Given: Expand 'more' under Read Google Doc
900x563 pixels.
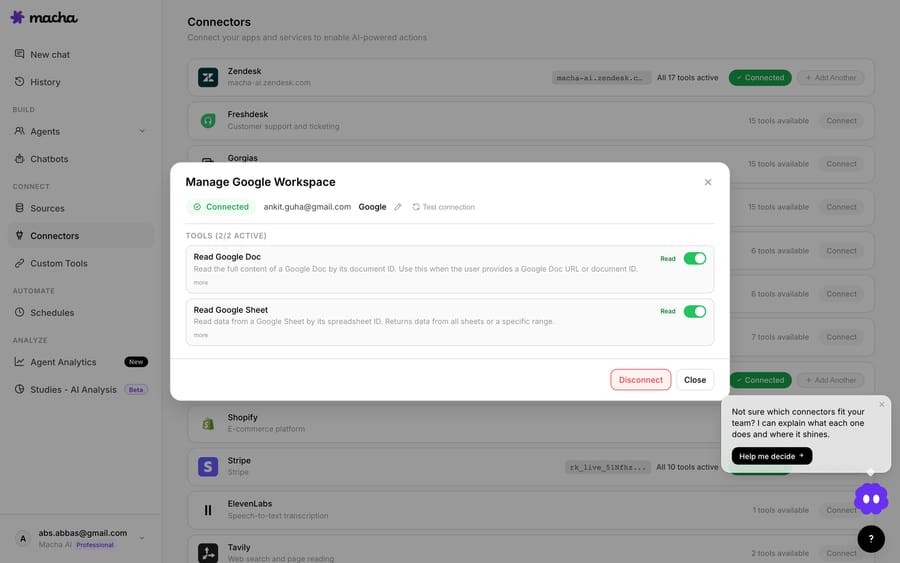Looking at the screenshot, I should click(x=201, y=282).
